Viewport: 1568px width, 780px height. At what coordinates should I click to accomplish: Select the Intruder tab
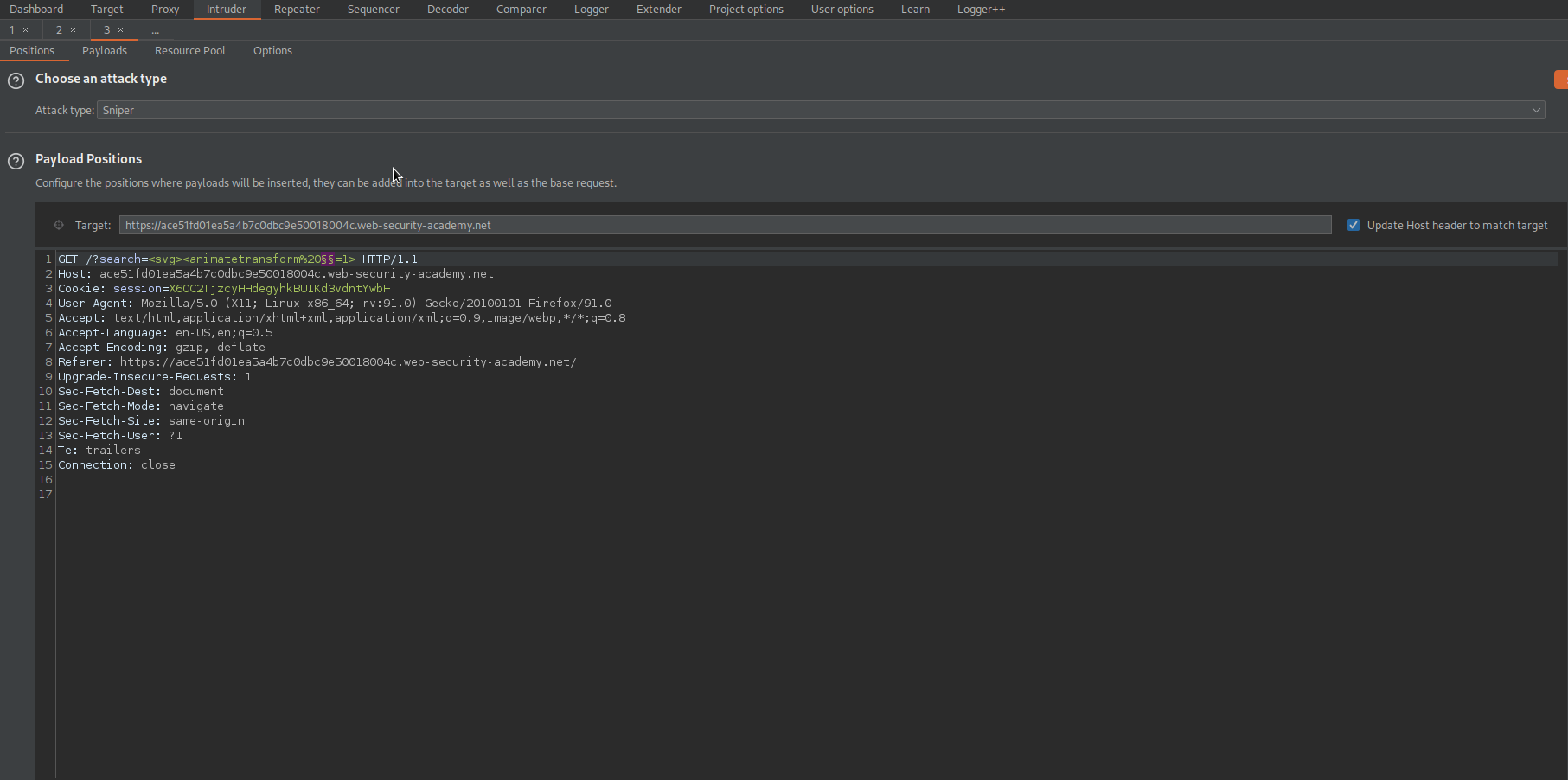(x=227, y=10)
